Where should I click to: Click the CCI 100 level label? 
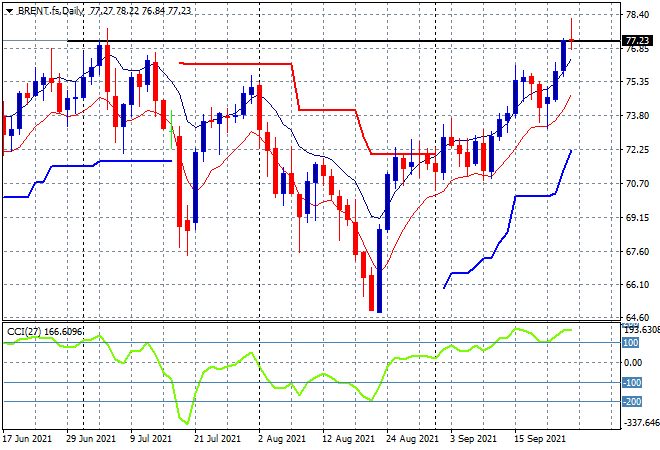pyautogui.click(x=630, y=343)
